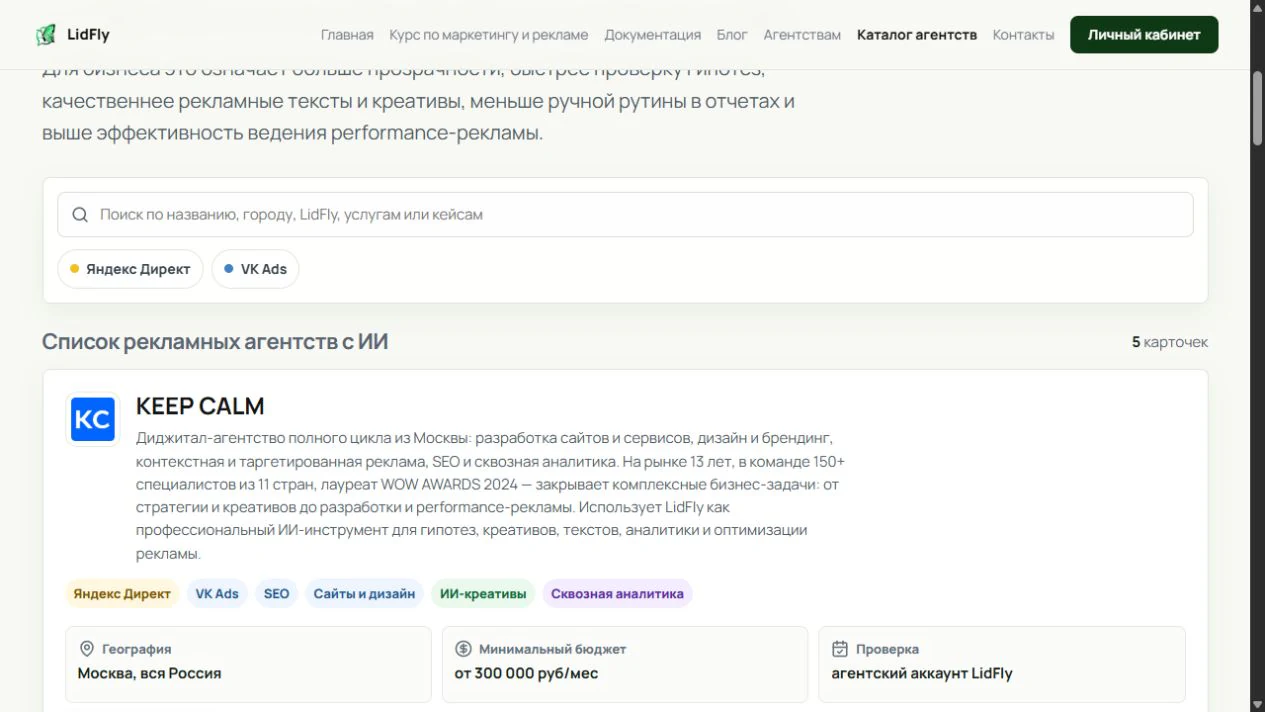The image size is (1265, 712).
Task: Focus the agent search input field
Action: click(625, 215)
